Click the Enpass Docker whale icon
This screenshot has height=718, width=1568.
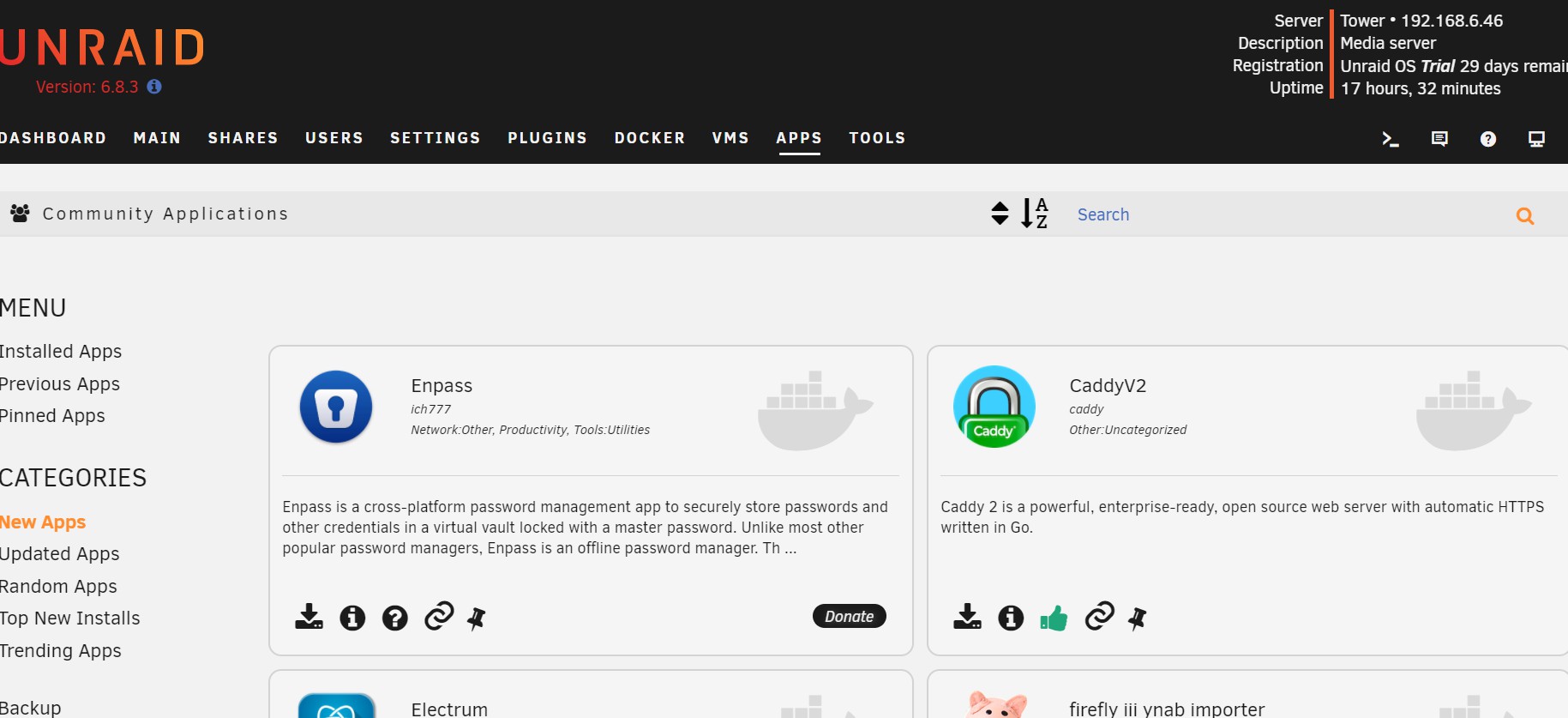click(814, 410)
